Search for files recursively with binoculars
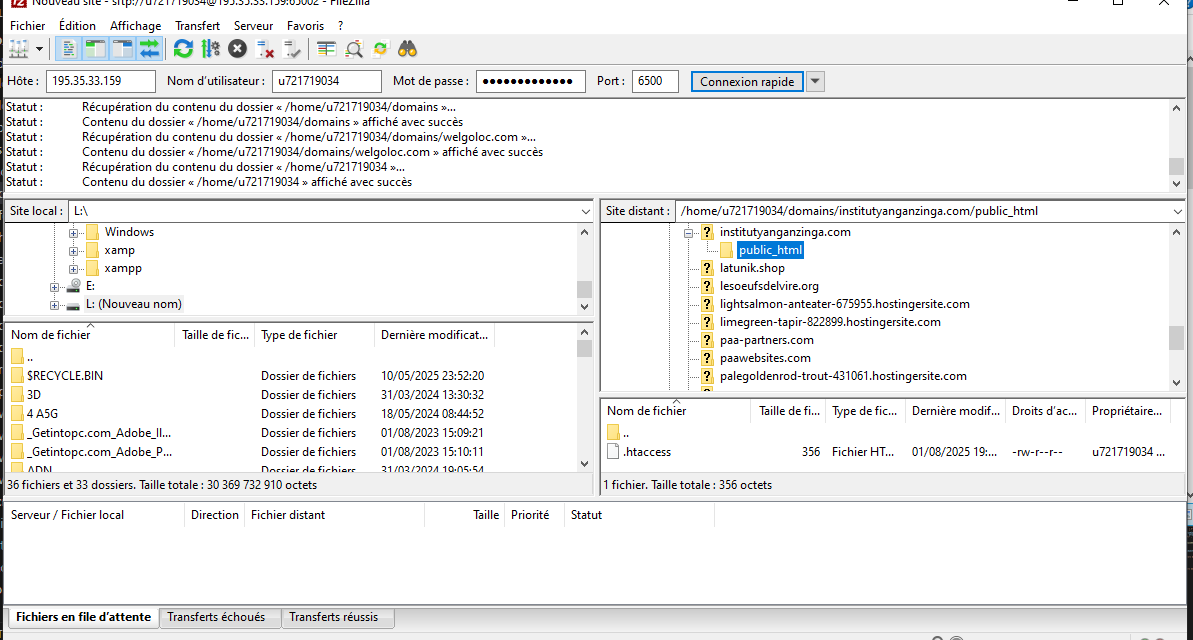This screenshot has width=1193, height=640. tap(407, 48)
